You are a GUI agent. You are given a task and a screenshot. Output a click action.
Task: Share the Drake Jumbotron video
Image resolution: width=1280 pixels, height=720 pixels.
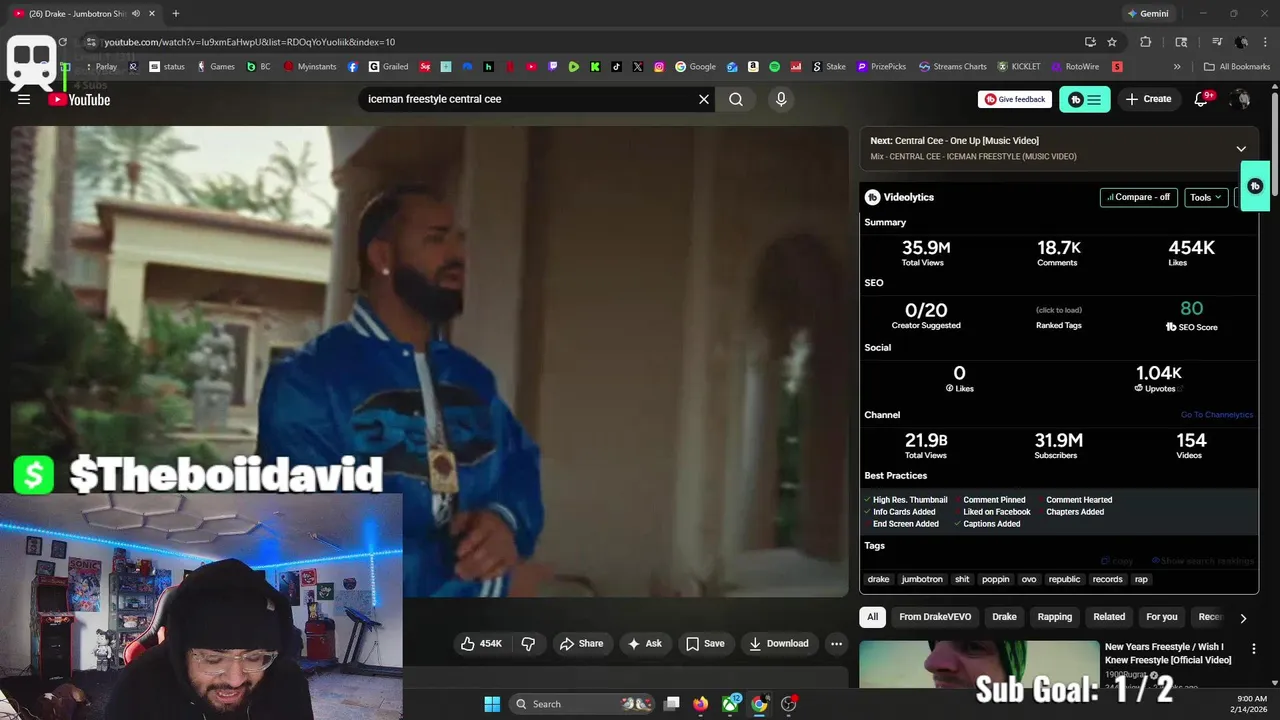point(581,643)
